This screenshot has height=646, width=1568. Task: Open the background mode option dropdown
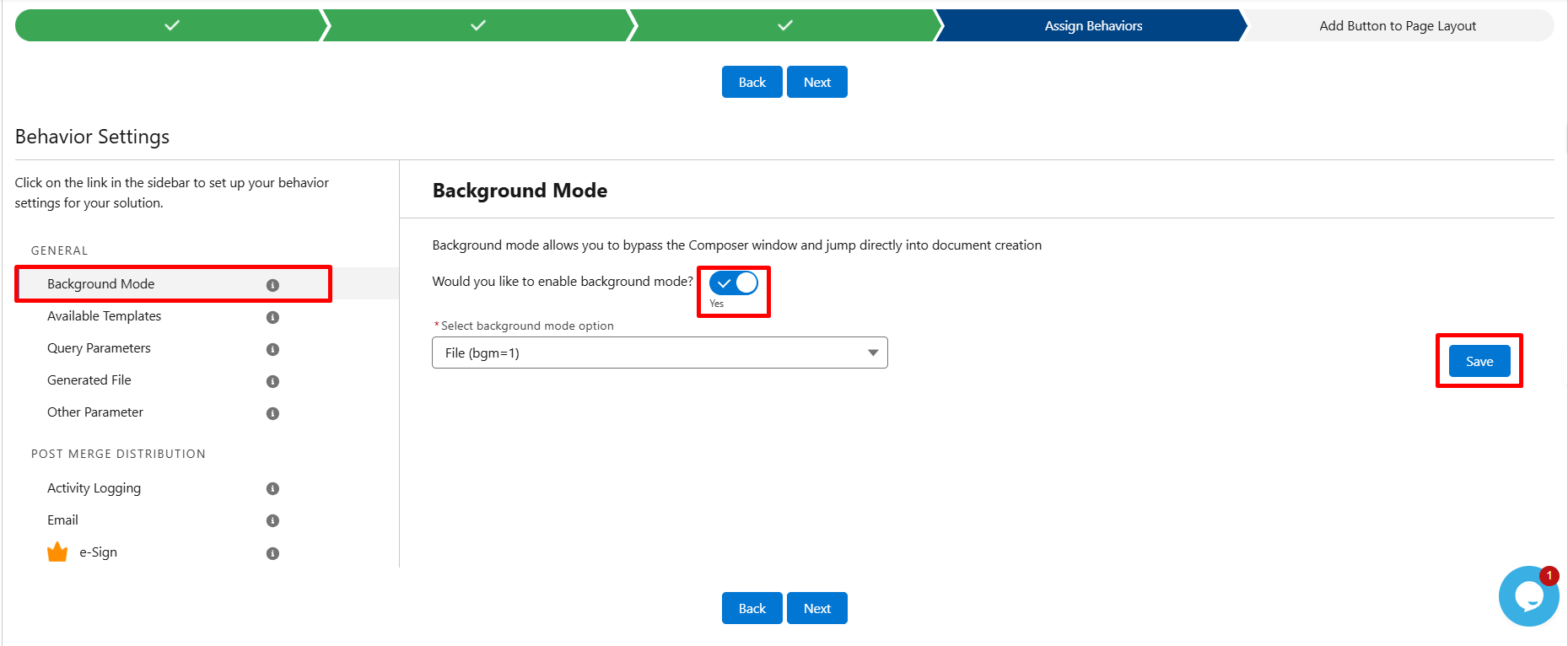pyautogui.click(x=659, y=353)
